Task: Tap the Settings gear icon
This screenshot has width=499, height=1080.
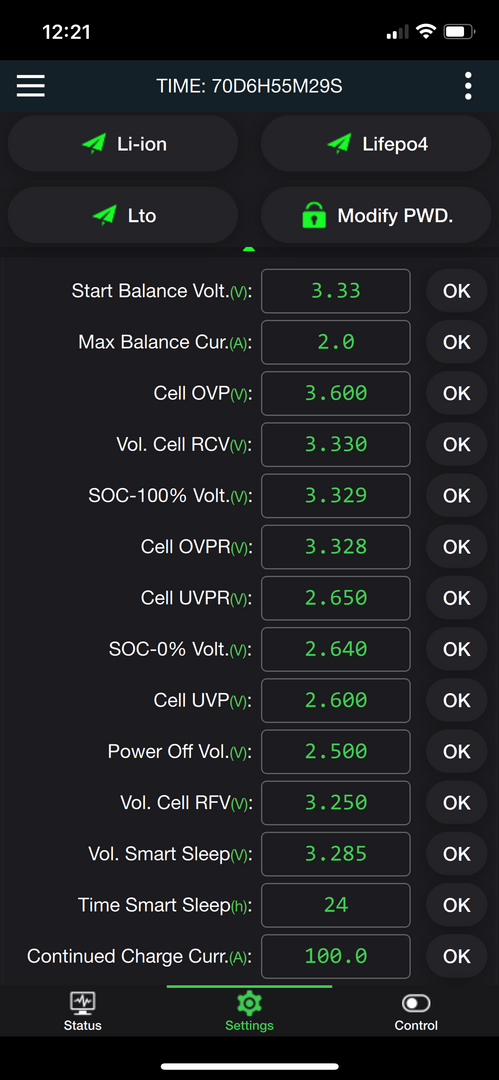Action: 250,1002
